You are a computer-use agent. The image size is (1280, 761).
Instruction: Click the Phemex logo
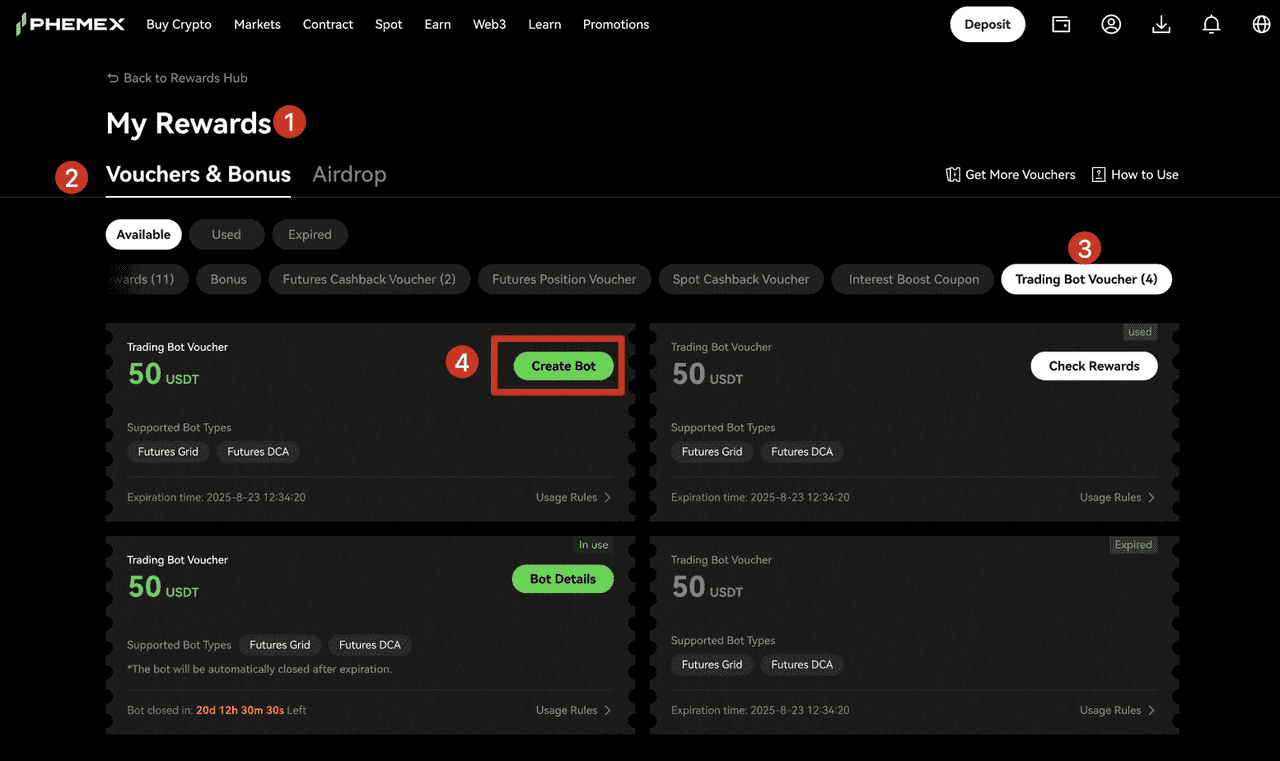point(70,24)
